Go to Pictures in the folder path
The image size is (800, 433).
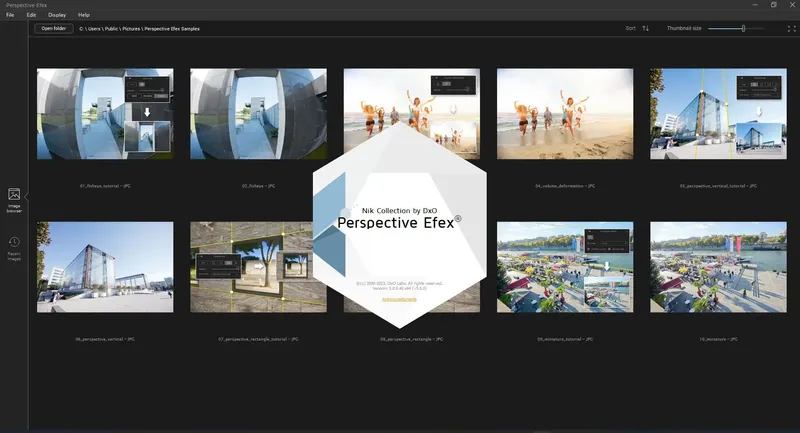[131, 29]
